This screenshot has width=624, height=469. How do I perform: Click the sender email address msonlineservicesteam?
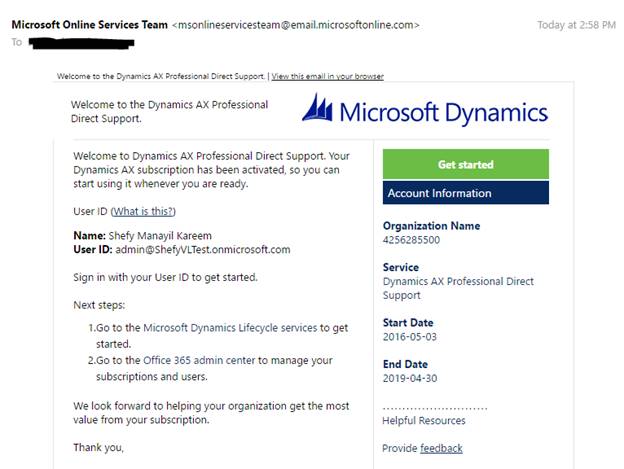click(x=295, y=24)
